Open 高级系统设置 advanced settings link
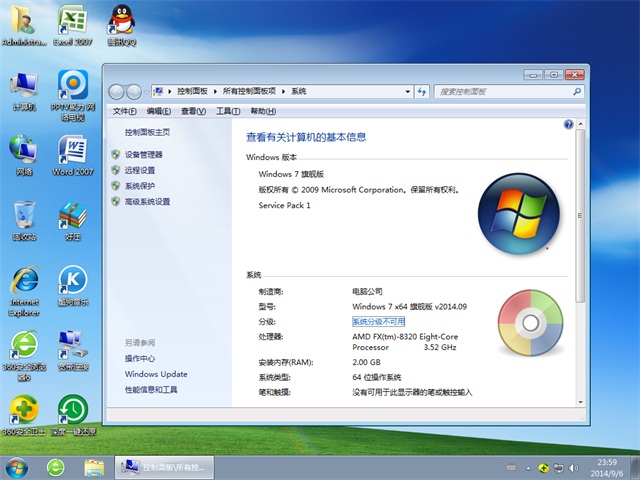This screenshot has height=480, width=640. pyautogui.click(x=147, y=201)
